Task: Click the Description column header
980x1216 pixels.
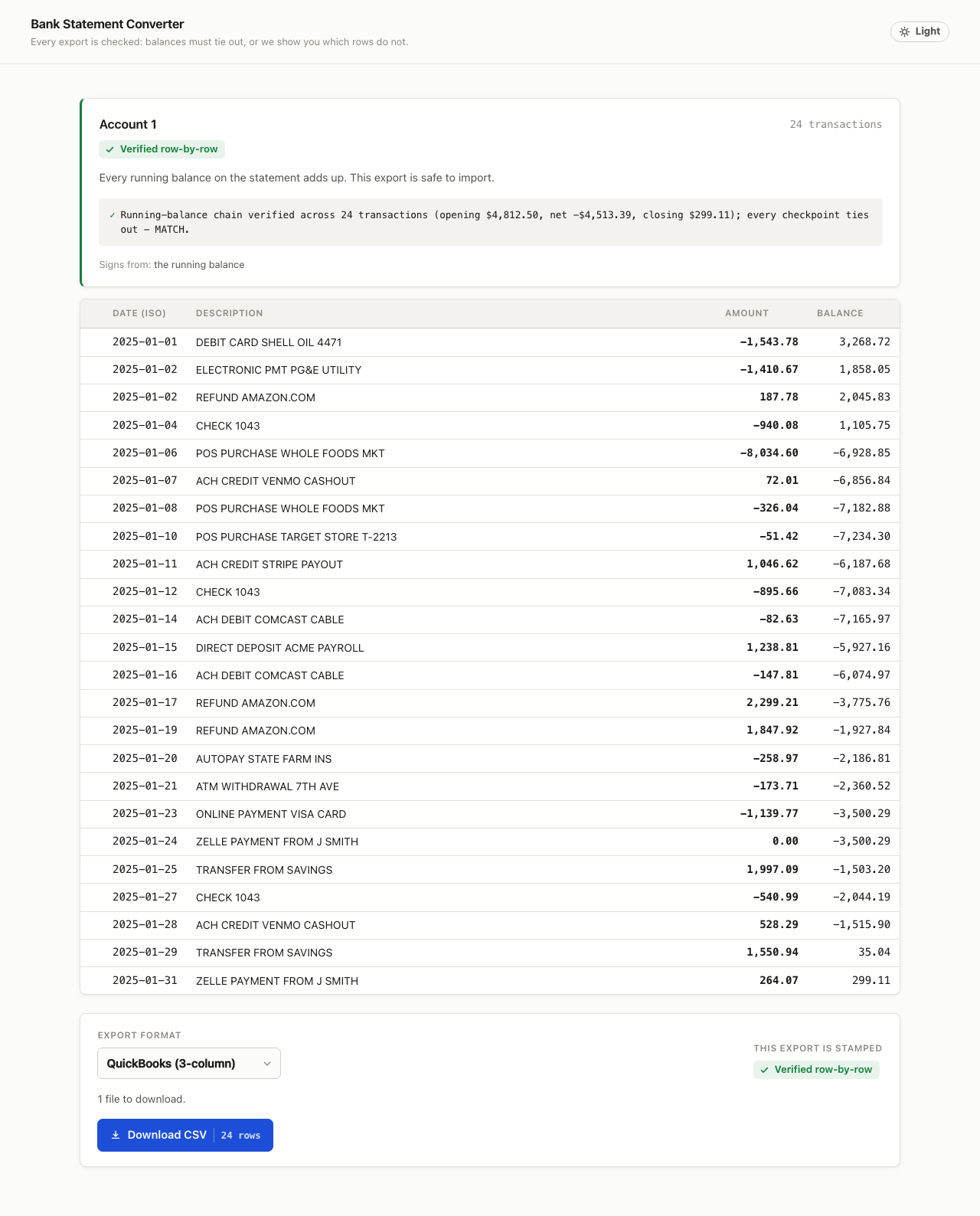Action: tap(230, 313)
